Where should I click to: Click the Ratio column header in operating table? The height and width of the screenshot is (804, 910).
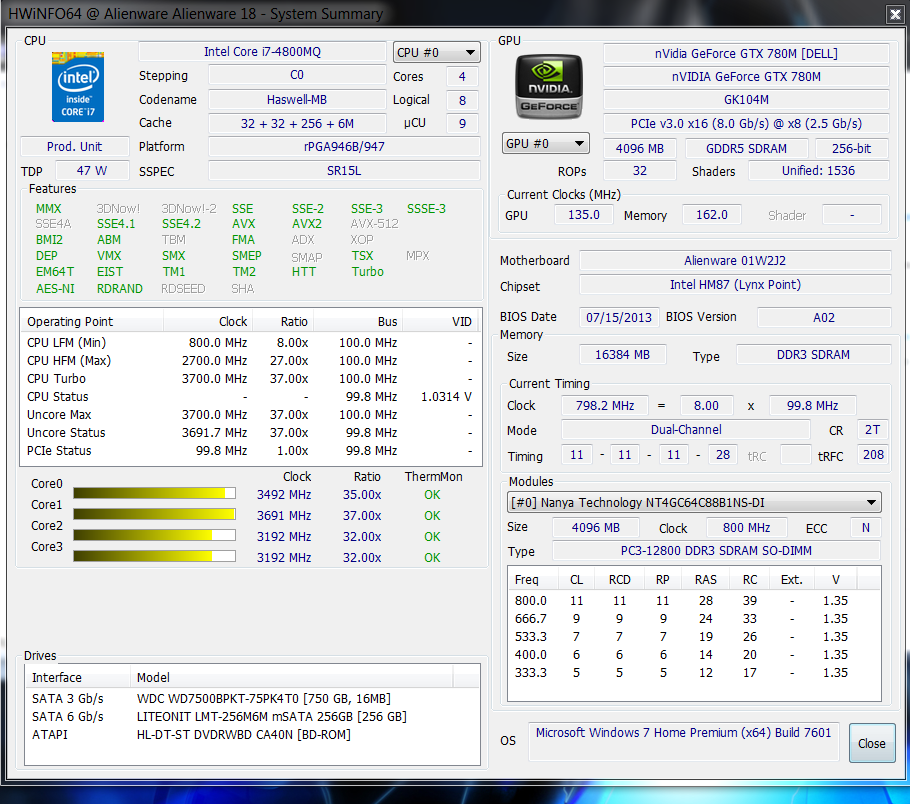[283, 322]
